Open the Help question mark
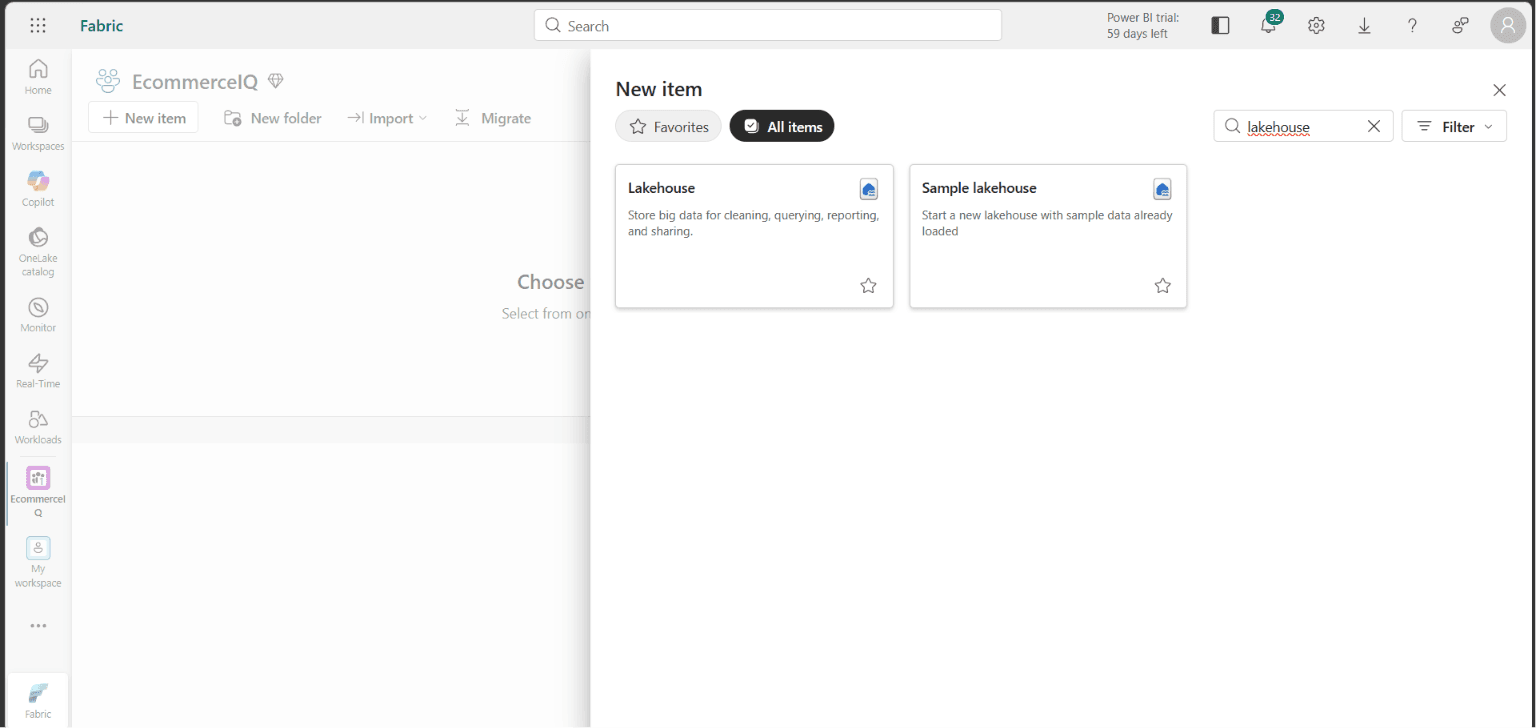The image size is (1536, 728). coord(1412,26)
